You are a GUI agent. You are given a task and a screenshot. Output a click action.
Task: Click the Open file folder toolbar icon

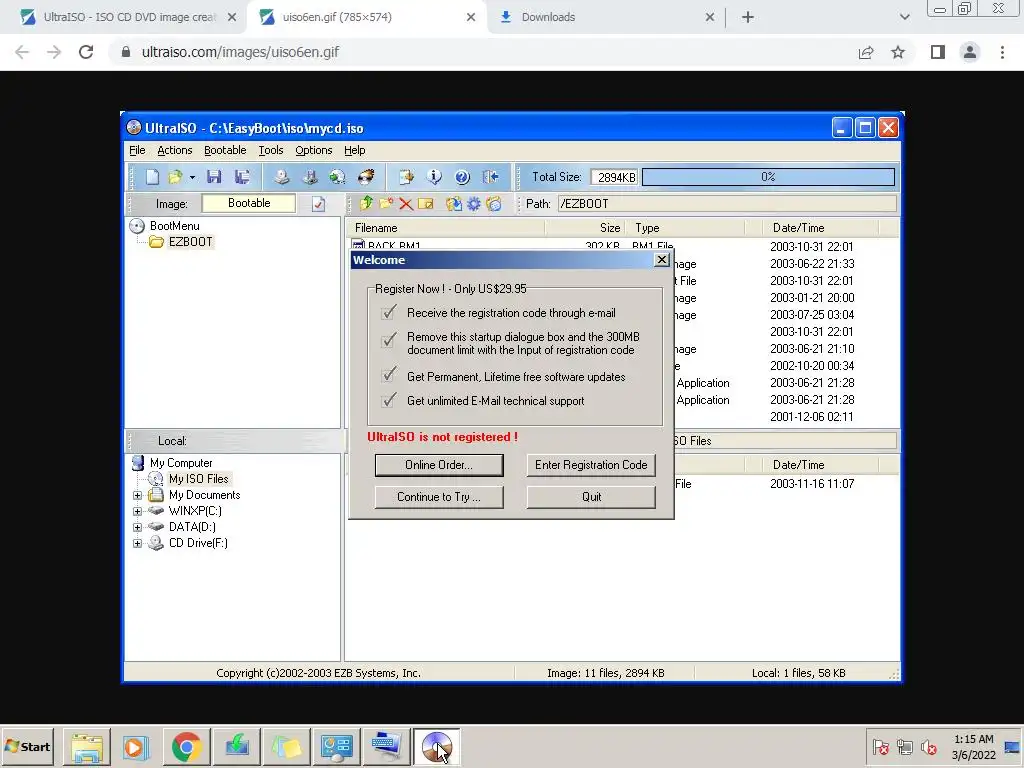click(x=174, y=177)
